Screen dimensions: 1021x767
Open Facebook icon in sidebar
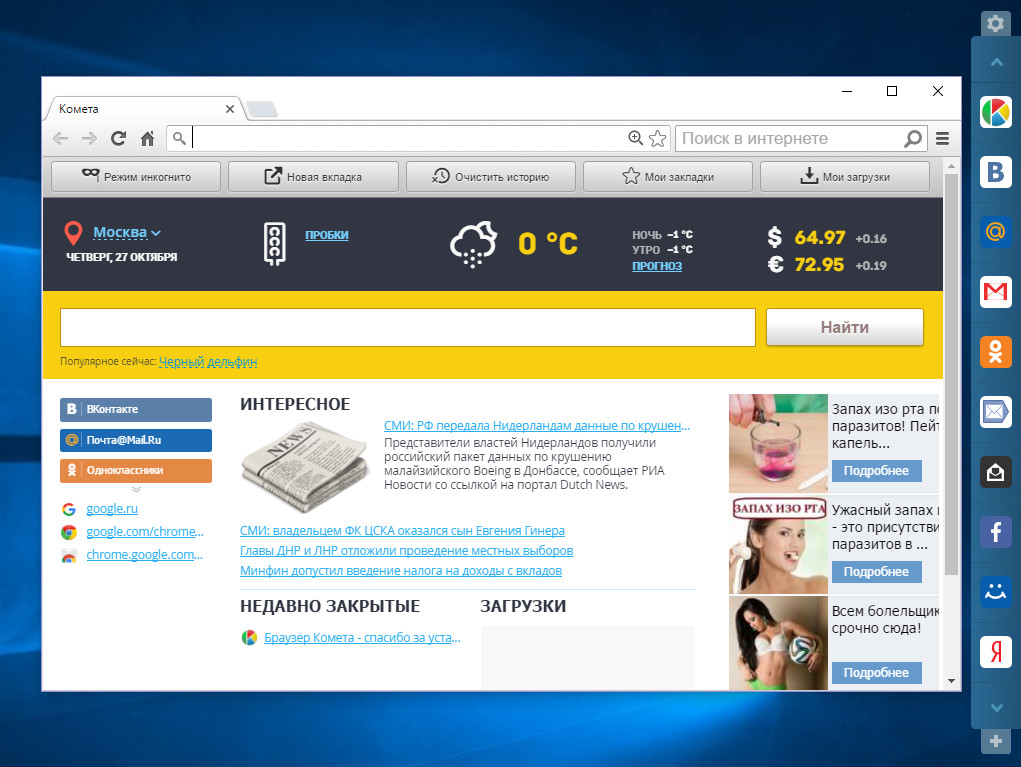[996, 532]
